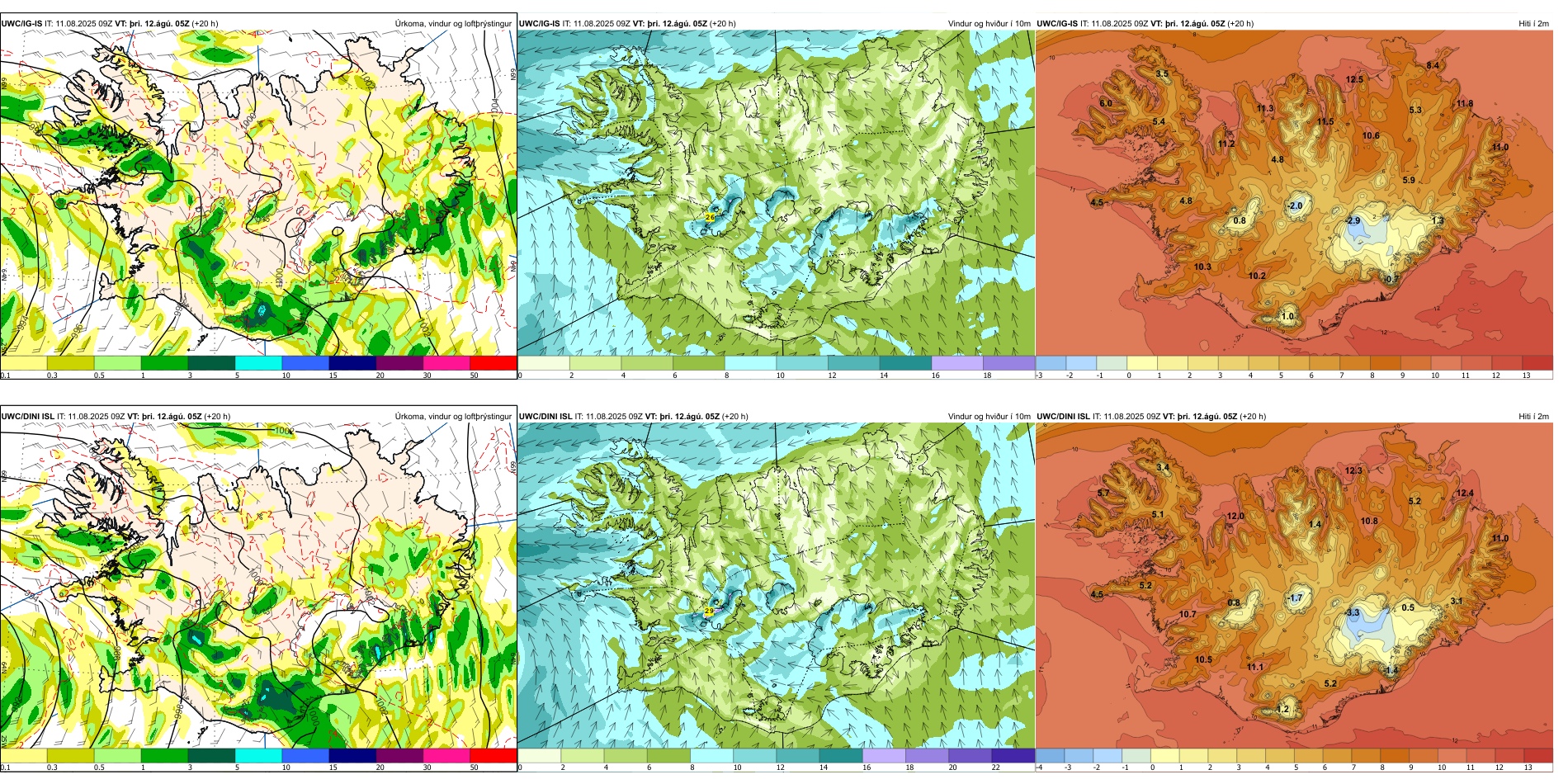Image resolution: width=1568 pixels, height=784 pixels.
Task: Click the DINI title 'Vindur og hviður í 10m'
Action: pyautogui.click(x=989, y=417)
